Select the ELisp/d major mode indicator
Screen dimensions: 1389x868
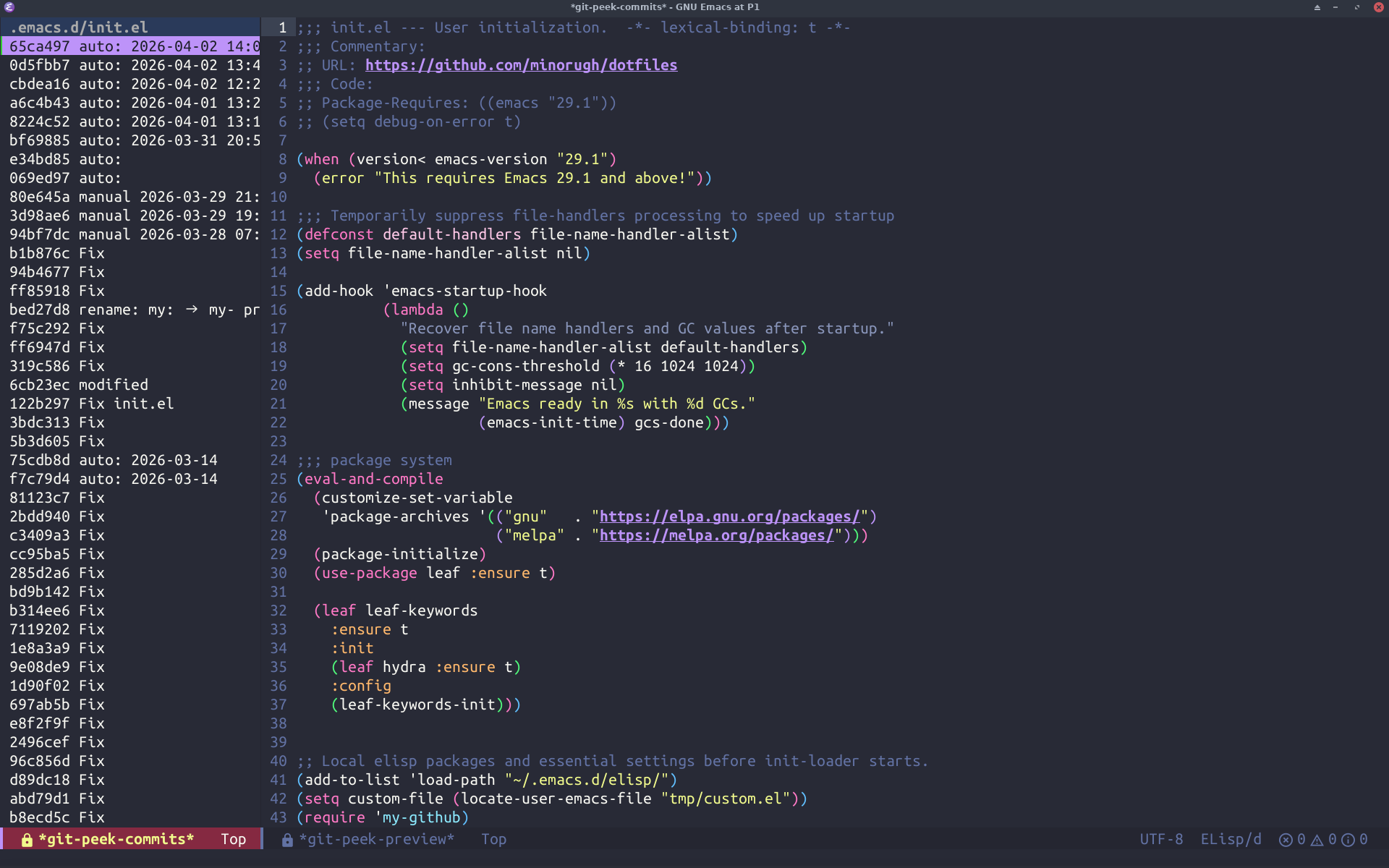click(x=1231, y=839)
